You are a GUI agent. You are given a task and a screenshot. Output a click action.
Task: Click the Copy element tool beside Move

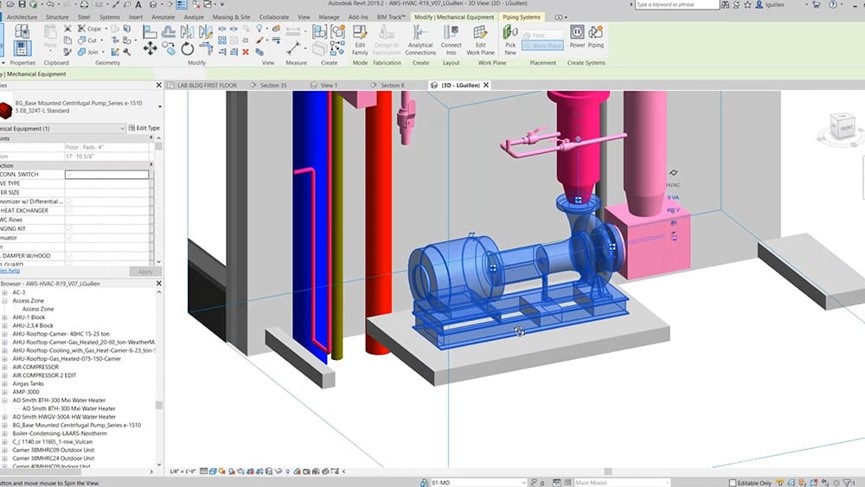[x=169, y=49]
